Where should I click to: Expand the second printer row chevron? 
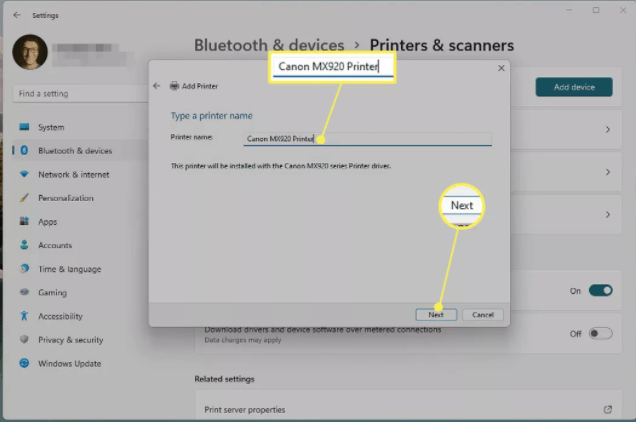[608, 172]
